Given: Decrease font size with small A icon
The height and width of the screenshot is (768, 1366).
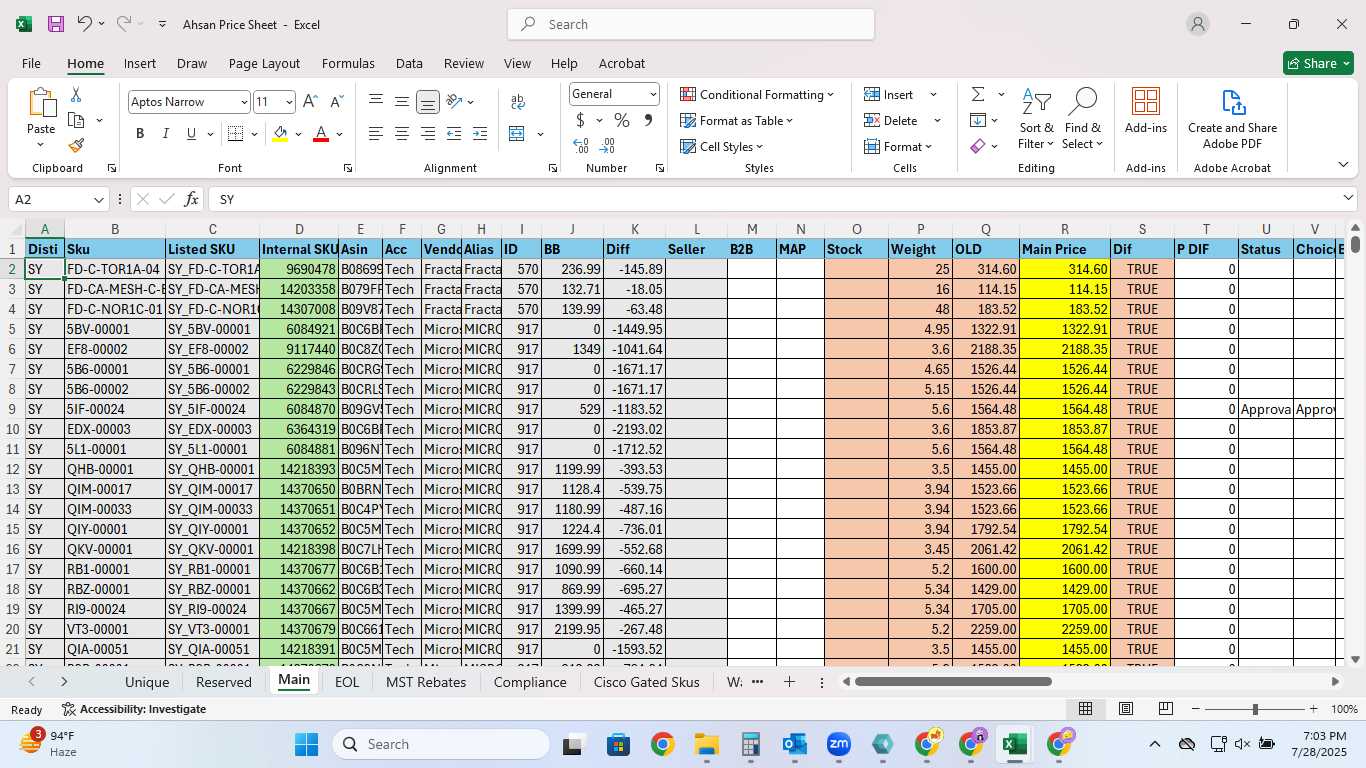Looking at the screenshot, I should tap(336, 102).
